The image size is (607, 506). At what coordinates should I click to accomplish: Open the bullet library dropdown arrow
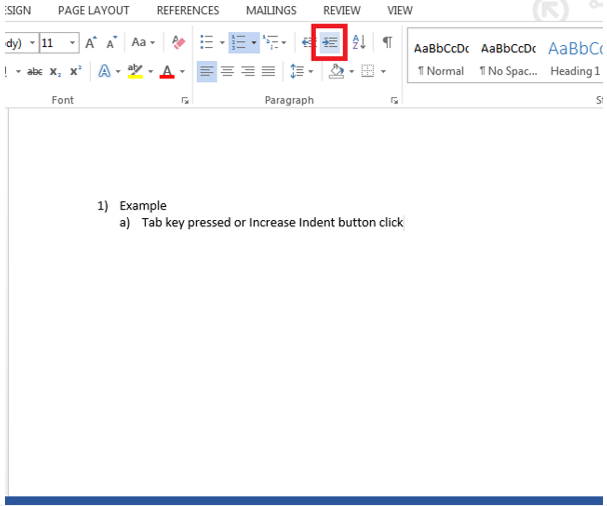click(x=222, y=43)
